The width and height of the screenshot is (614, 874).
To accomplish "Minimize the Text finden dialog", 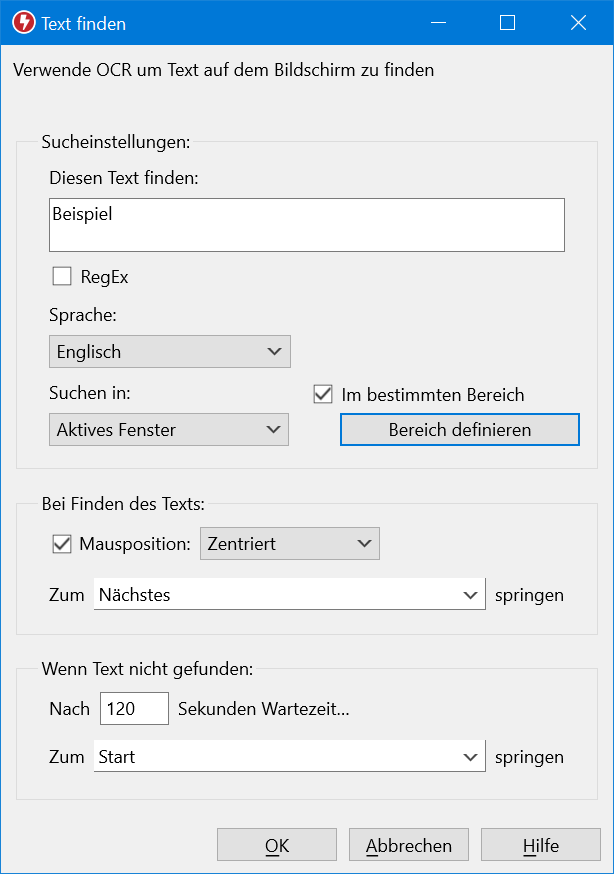I will (437, 23).
